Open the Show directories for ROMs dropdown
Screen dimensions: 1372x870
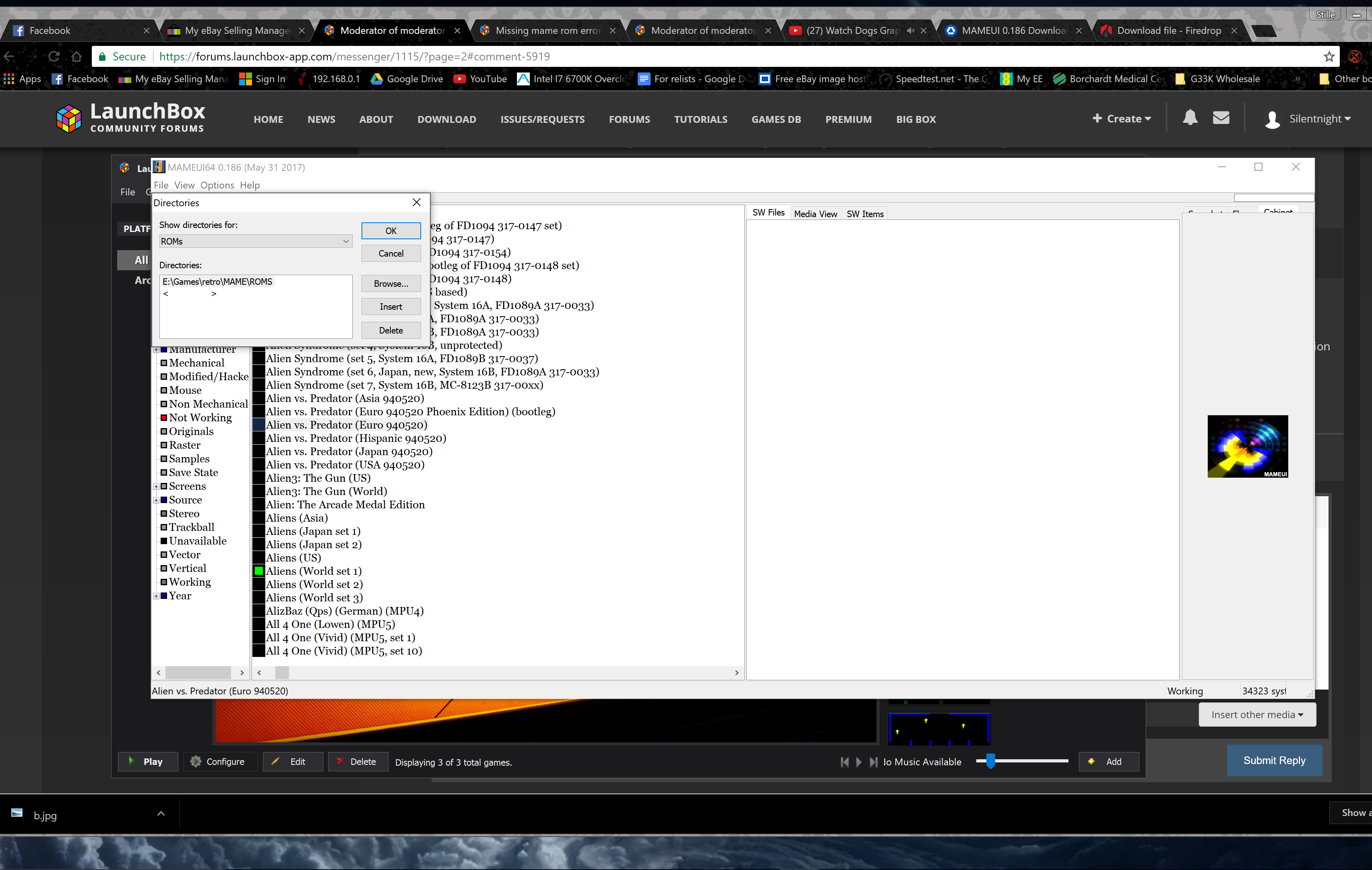point(255,241)
